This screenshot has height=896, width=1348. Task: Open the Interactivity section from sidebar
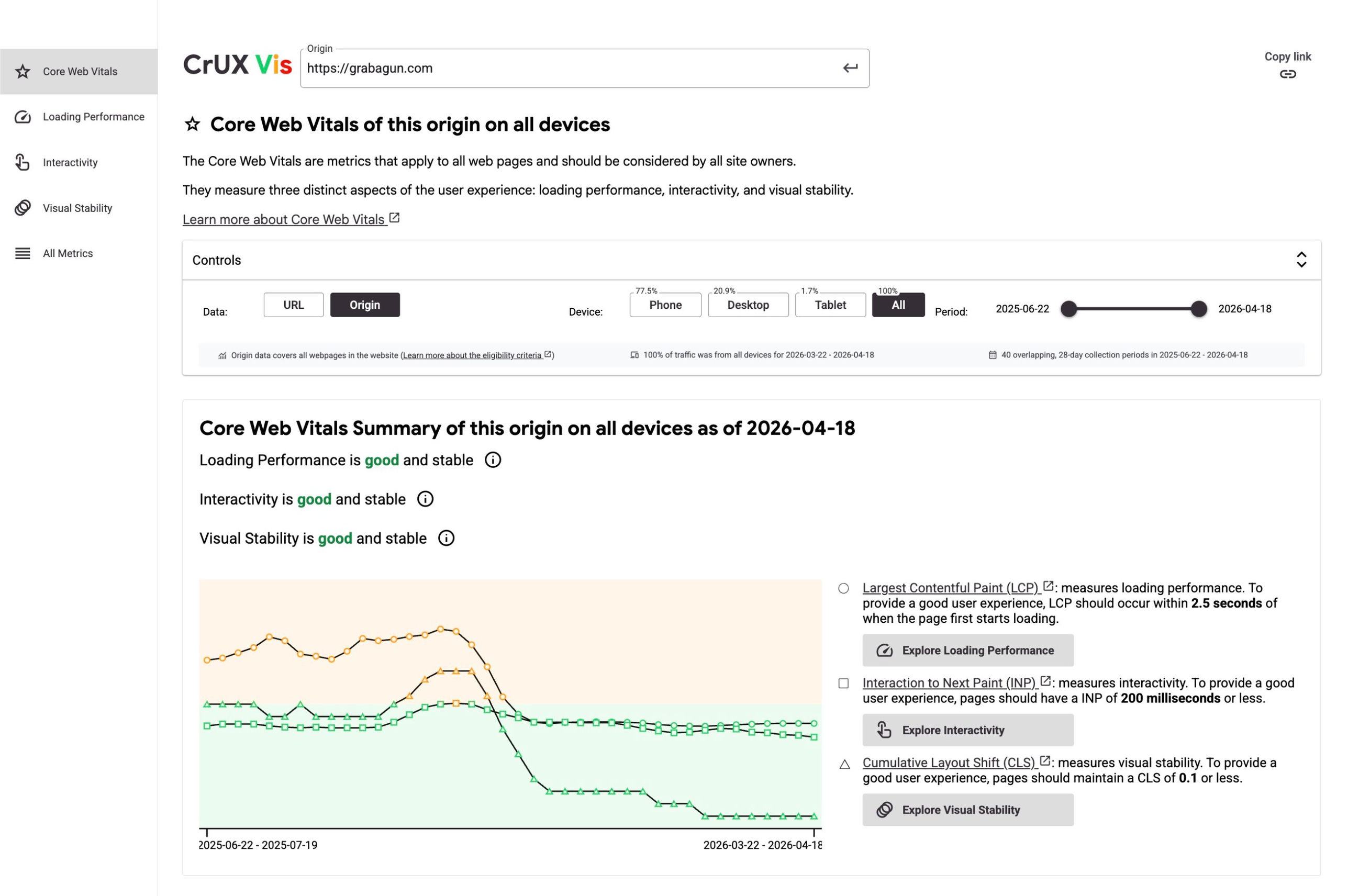pyautogui.click(x=70, y=162)
